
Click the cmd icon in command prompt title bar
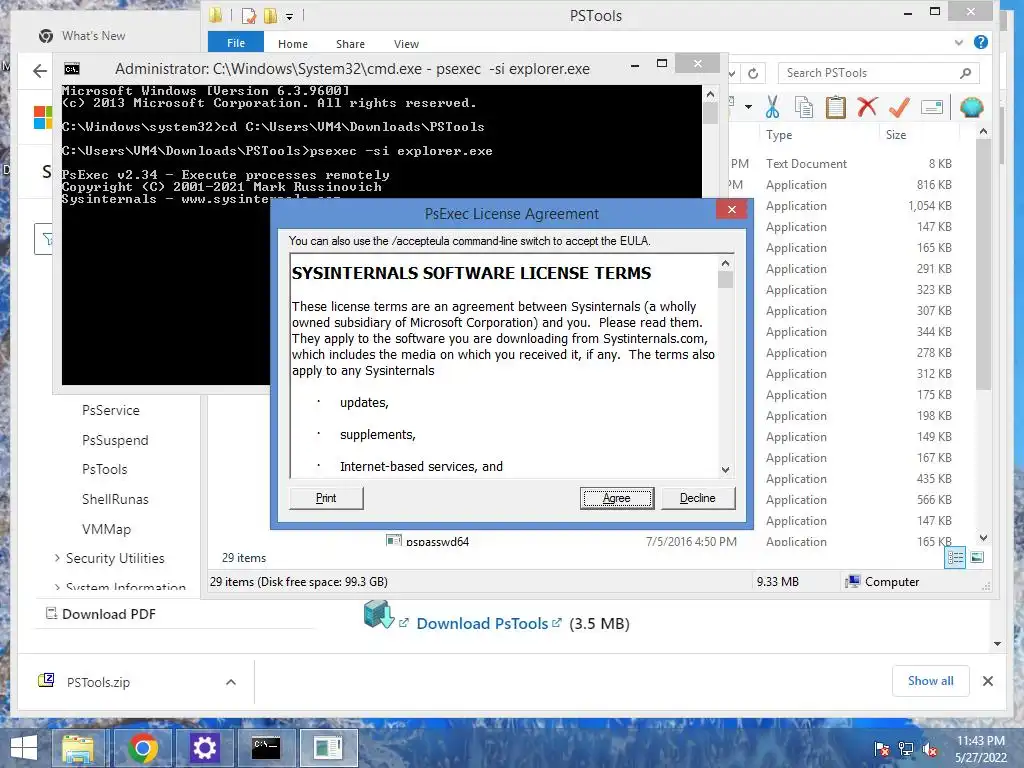click(x=72, y=69)
